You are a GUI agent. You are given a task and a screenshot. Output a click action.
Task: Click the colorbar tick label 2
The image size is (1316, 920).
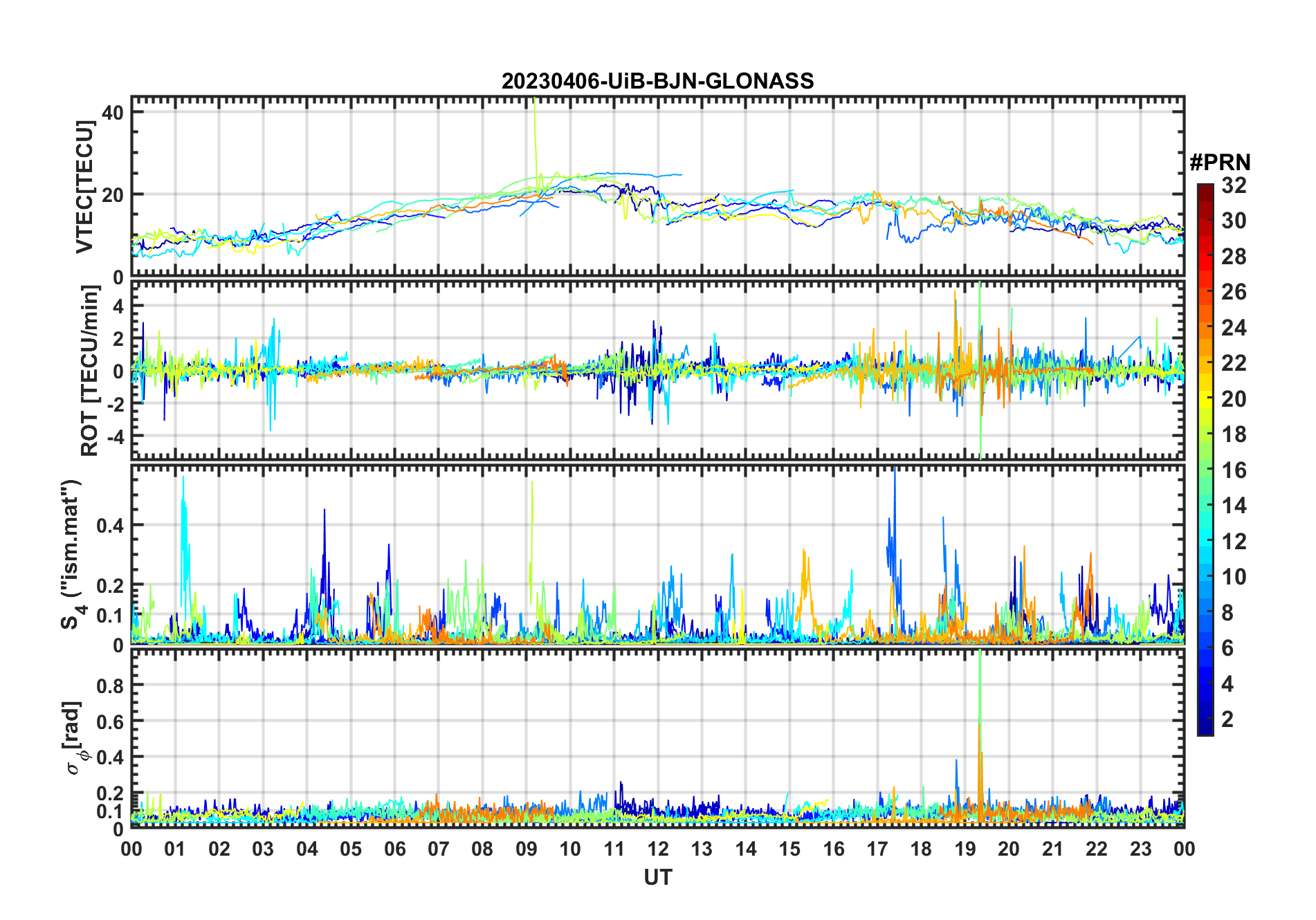(x=1227, y=719)
